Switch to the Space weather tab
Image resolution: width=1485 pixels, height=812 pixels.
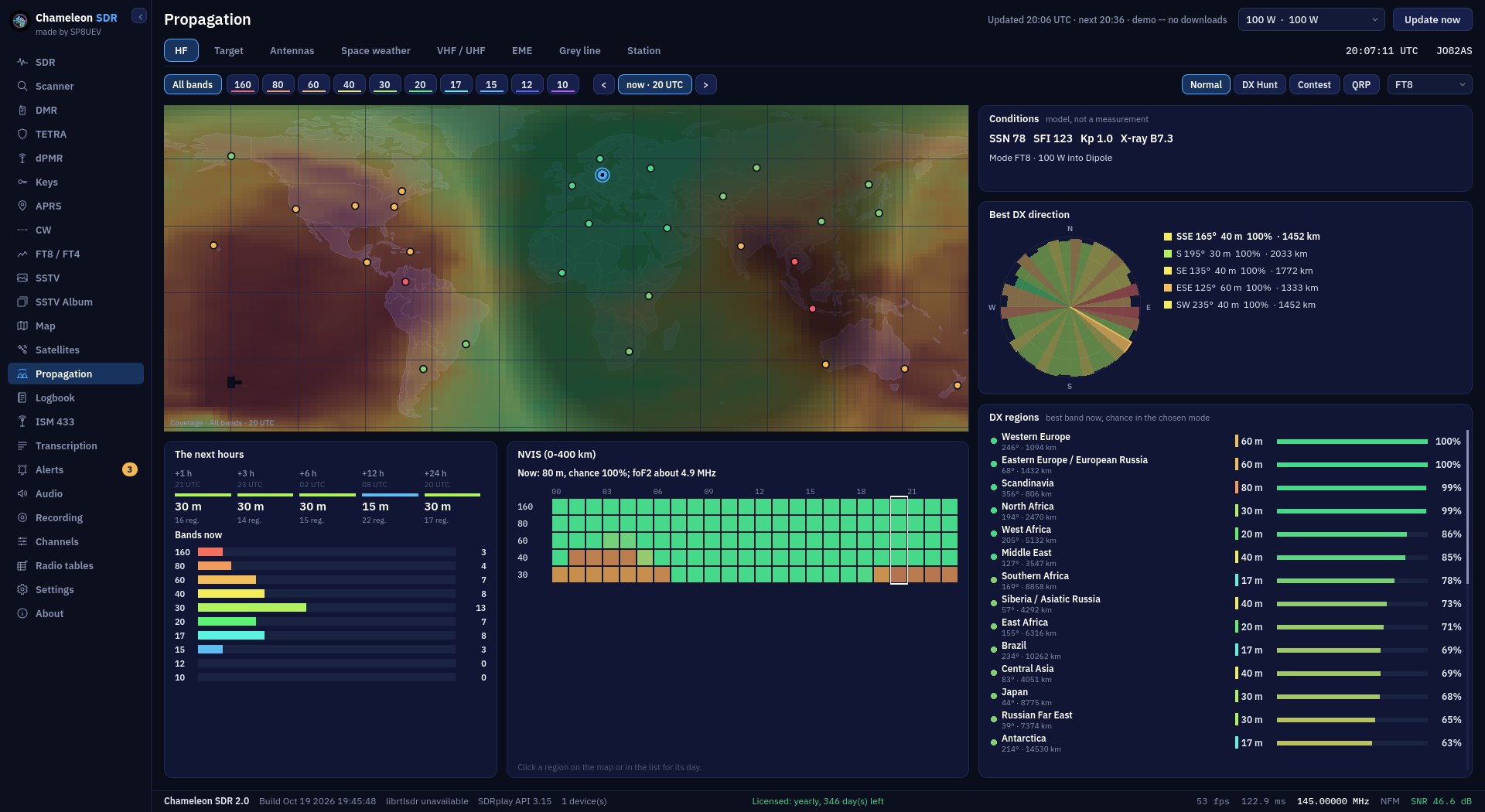coord(376,50)
